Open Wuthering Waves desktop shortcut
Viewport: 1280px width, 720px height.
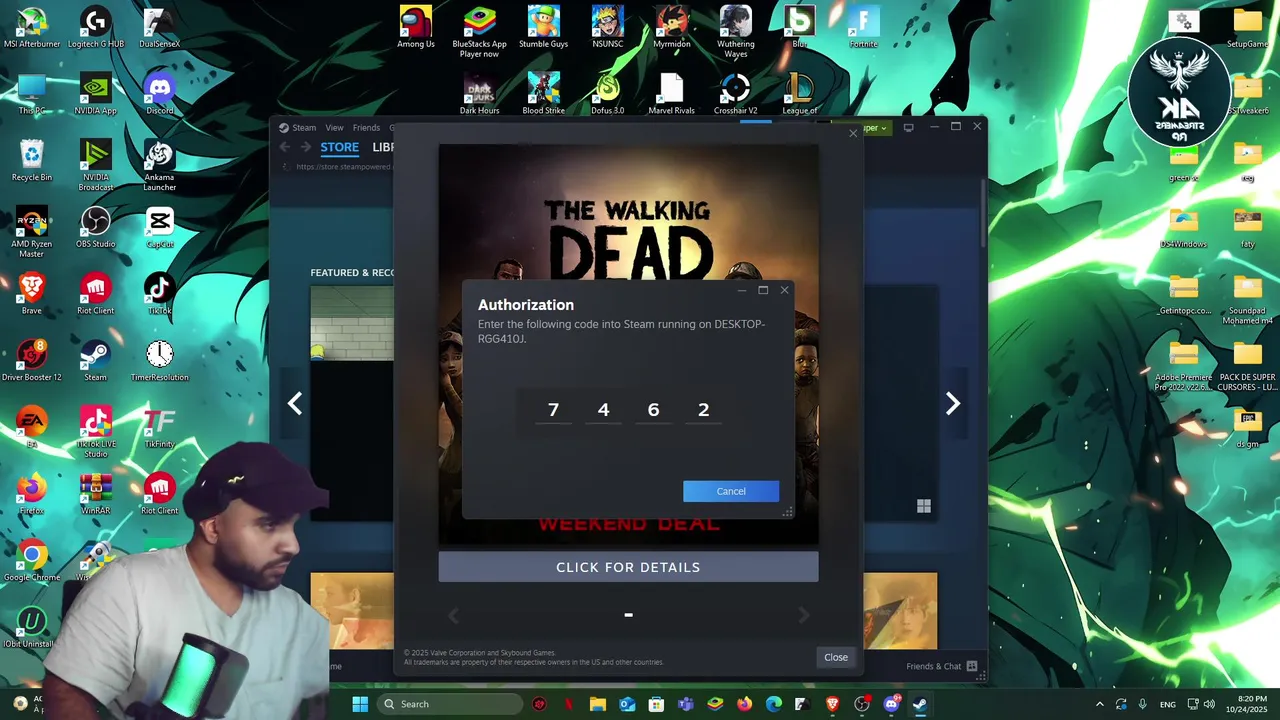click(x=736, y=32)
